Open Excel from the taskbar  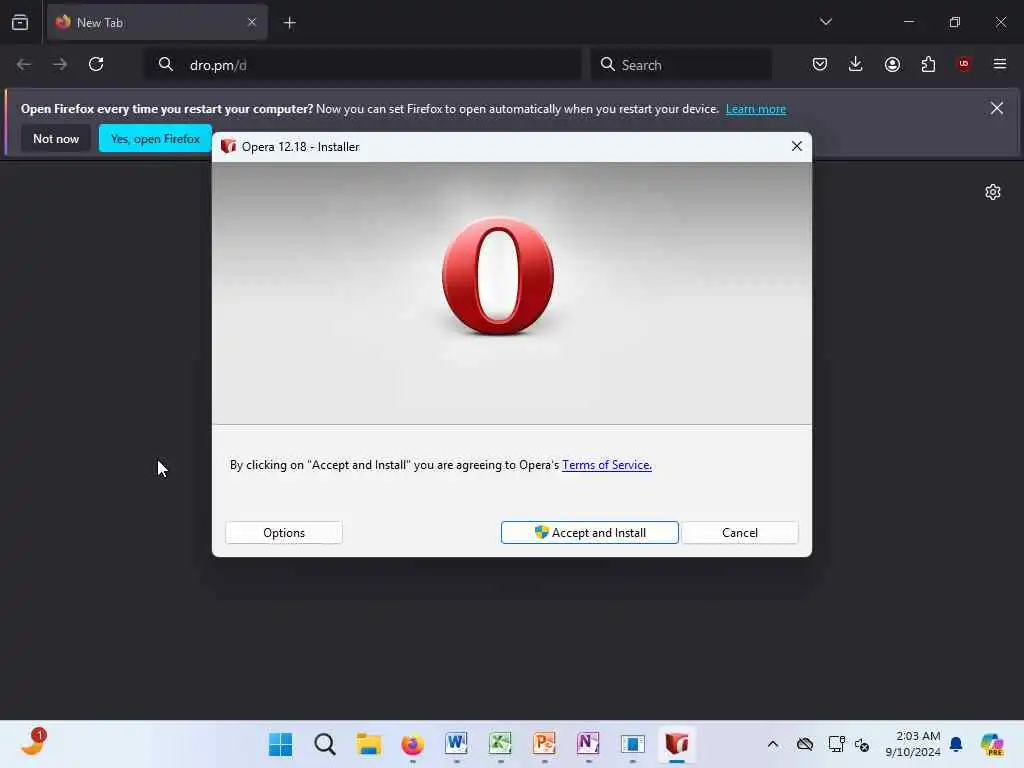point(500,744)
